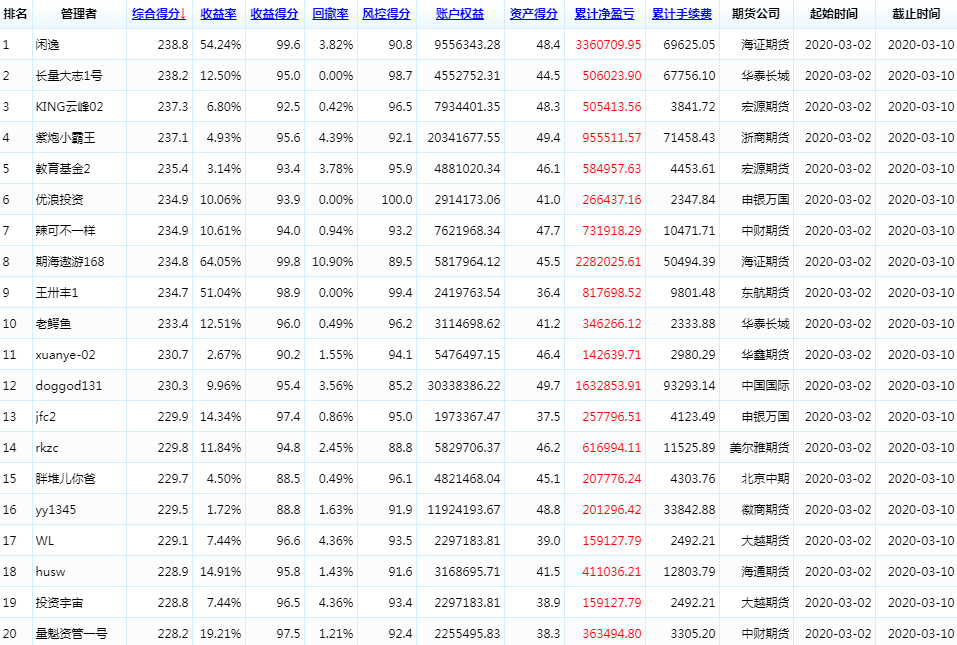Select manager name WL

click(x=45, y=541)
